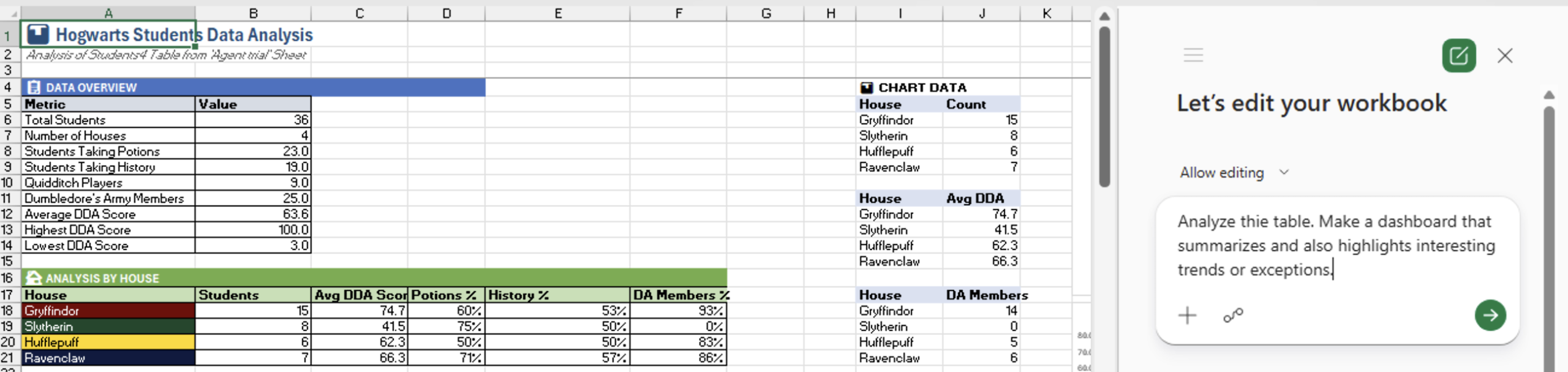The width and height of the screenshot is (1568, 372).
Task: Select the Hogwarts Students Data Analysis title cell
Action: tap(108, 34)
